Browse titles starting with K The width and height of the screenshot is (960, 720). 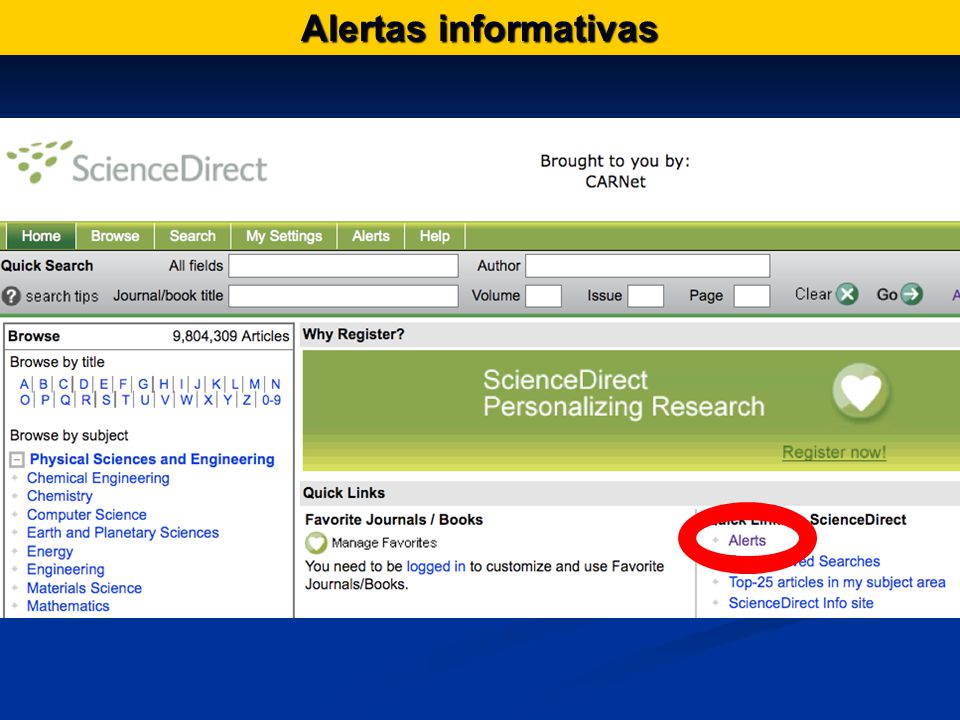click(216, 384)
